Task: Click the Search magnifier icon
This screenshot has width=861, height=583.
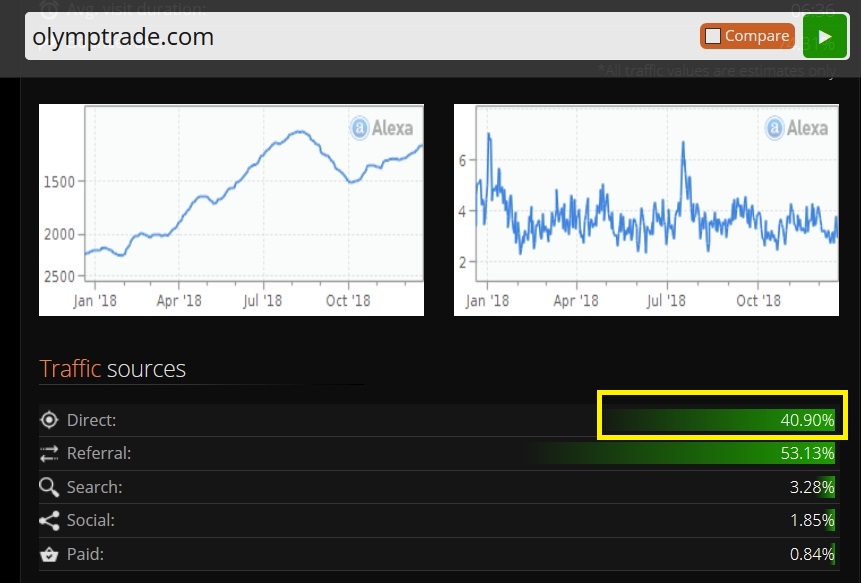Action: click(49, 487)
